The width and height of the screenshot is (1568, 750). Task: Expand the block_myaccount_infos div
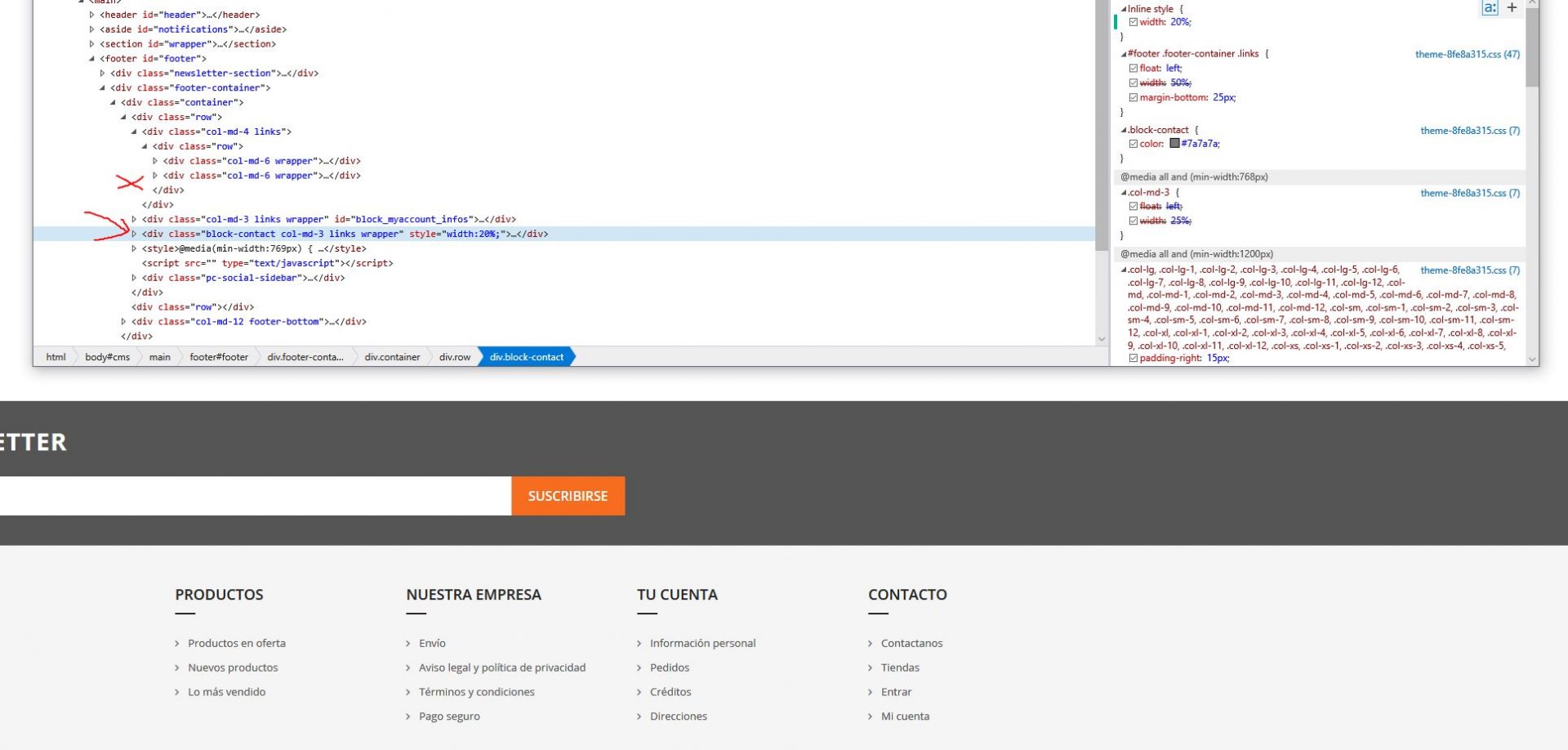[134, 220]
